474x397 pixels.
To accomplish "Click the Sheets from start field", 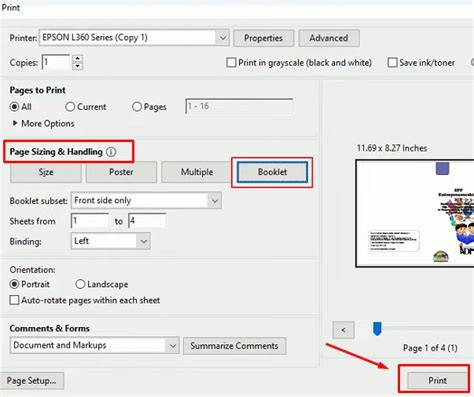I will tap(90, 221).
